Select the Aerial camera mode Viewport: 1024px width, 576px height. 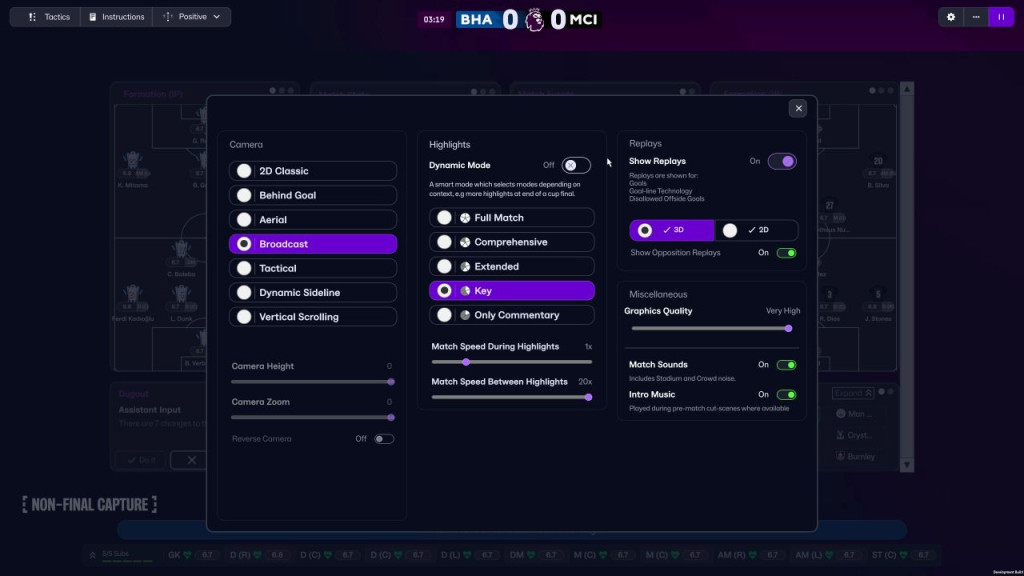312,219
